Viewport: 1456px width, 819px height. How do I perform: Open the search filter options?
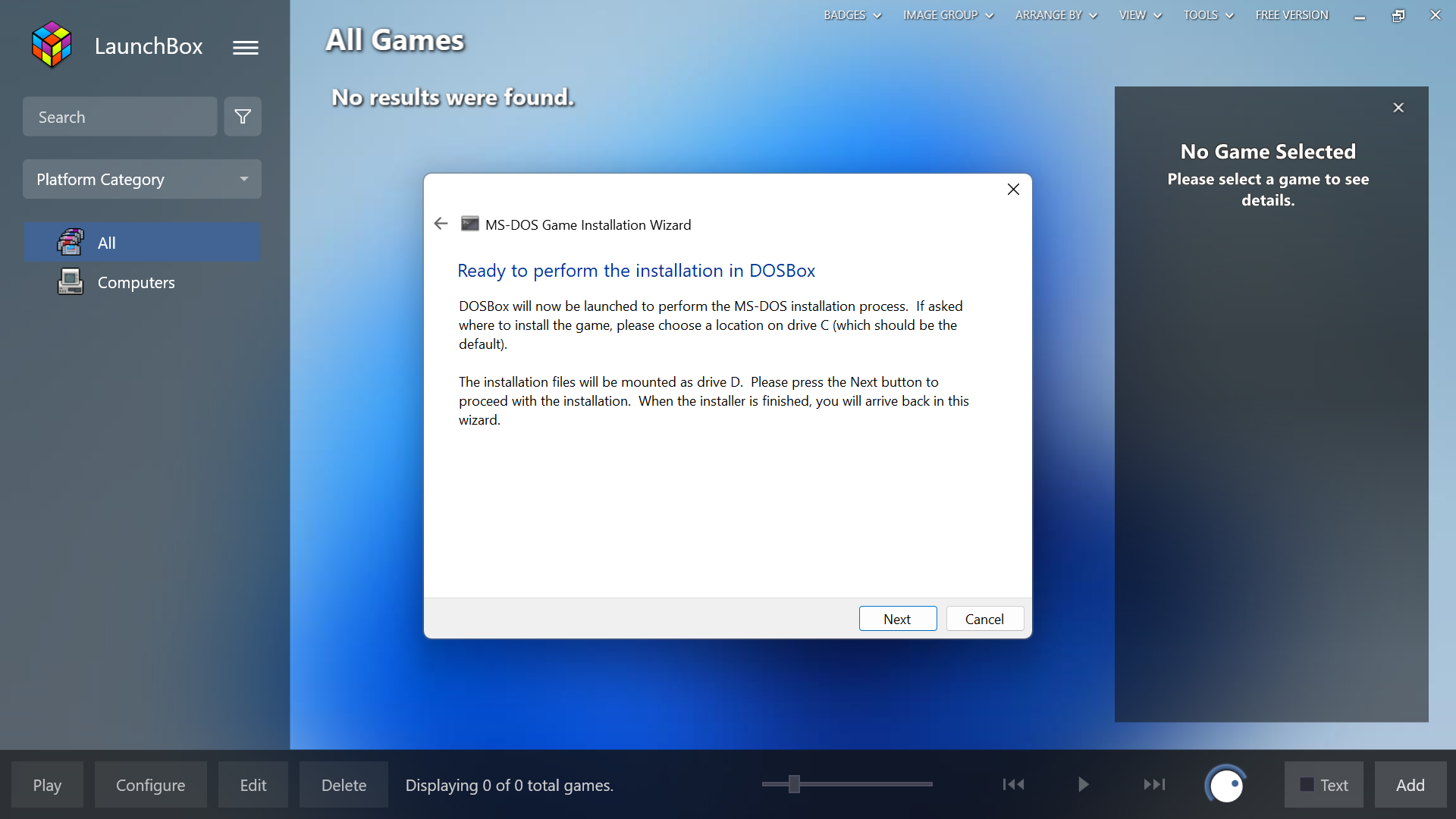[x=242, y=116]
